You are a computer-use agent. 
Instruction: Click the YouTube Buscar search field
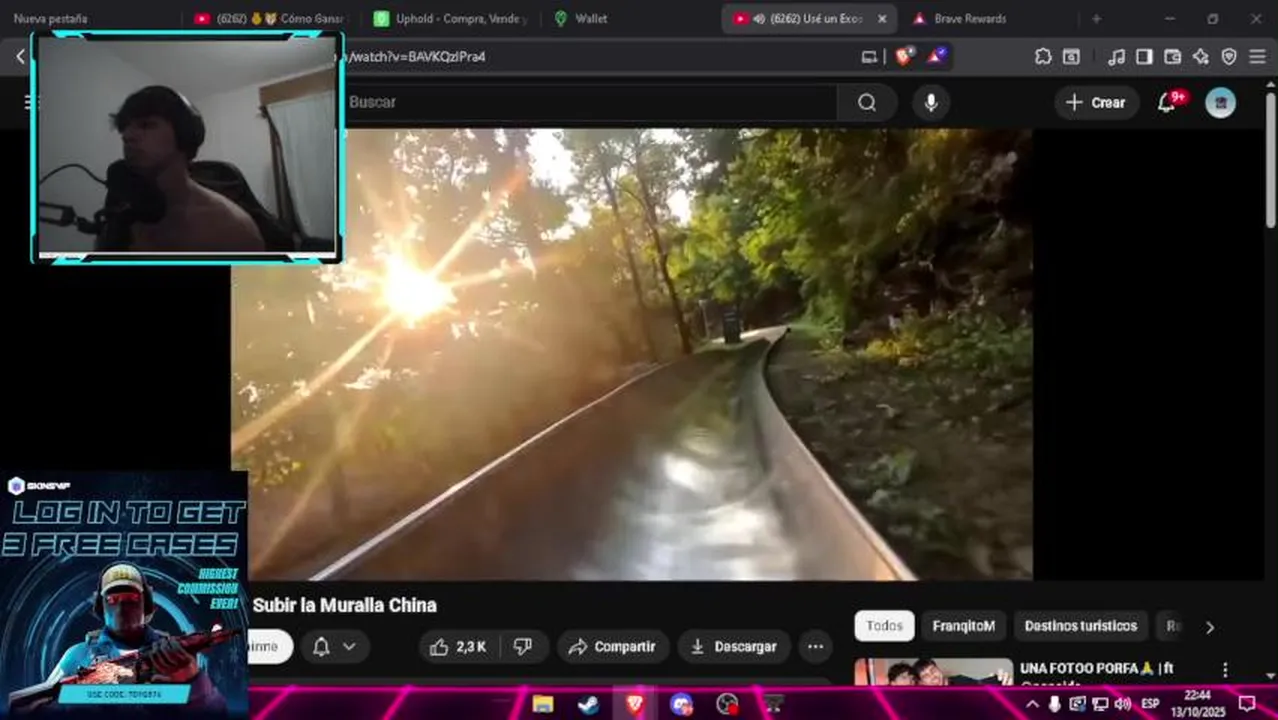pyautogui.click(x=592, y=102)
